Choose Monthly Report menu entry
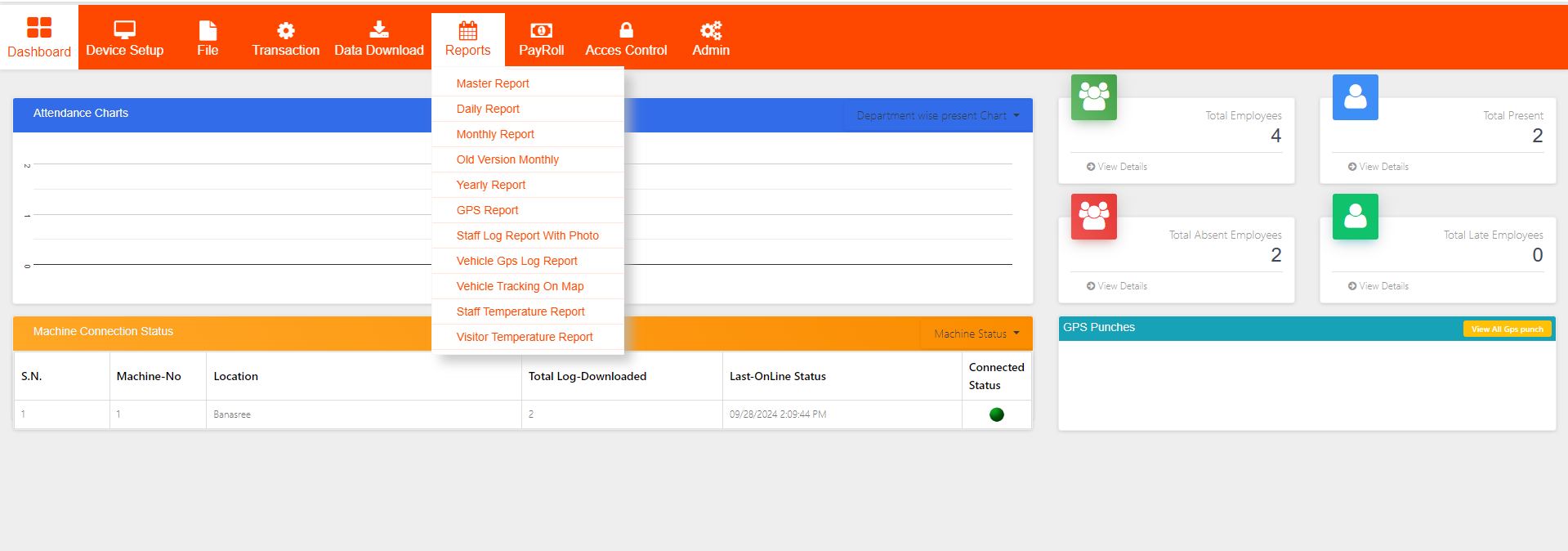The image size is (1568, 551). pos(495,134)
